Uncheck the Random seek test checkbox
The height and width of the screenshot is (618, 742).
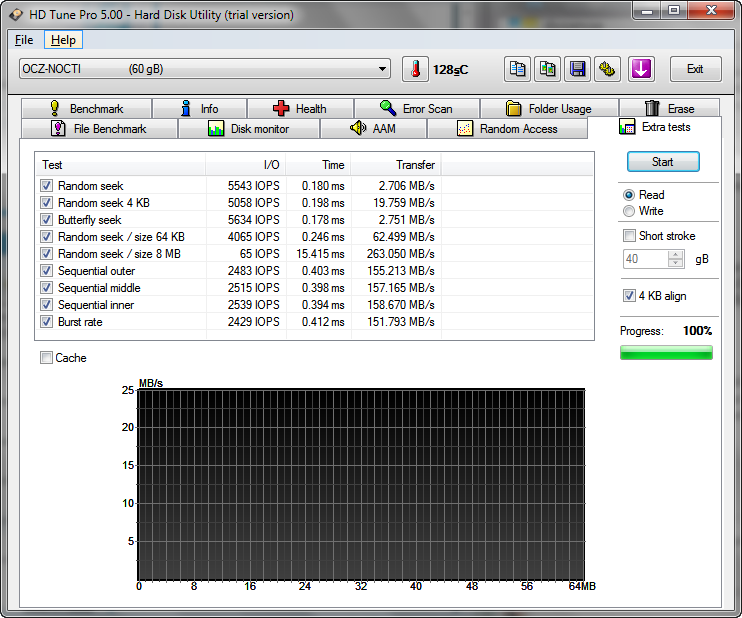(x=46, y=185)
